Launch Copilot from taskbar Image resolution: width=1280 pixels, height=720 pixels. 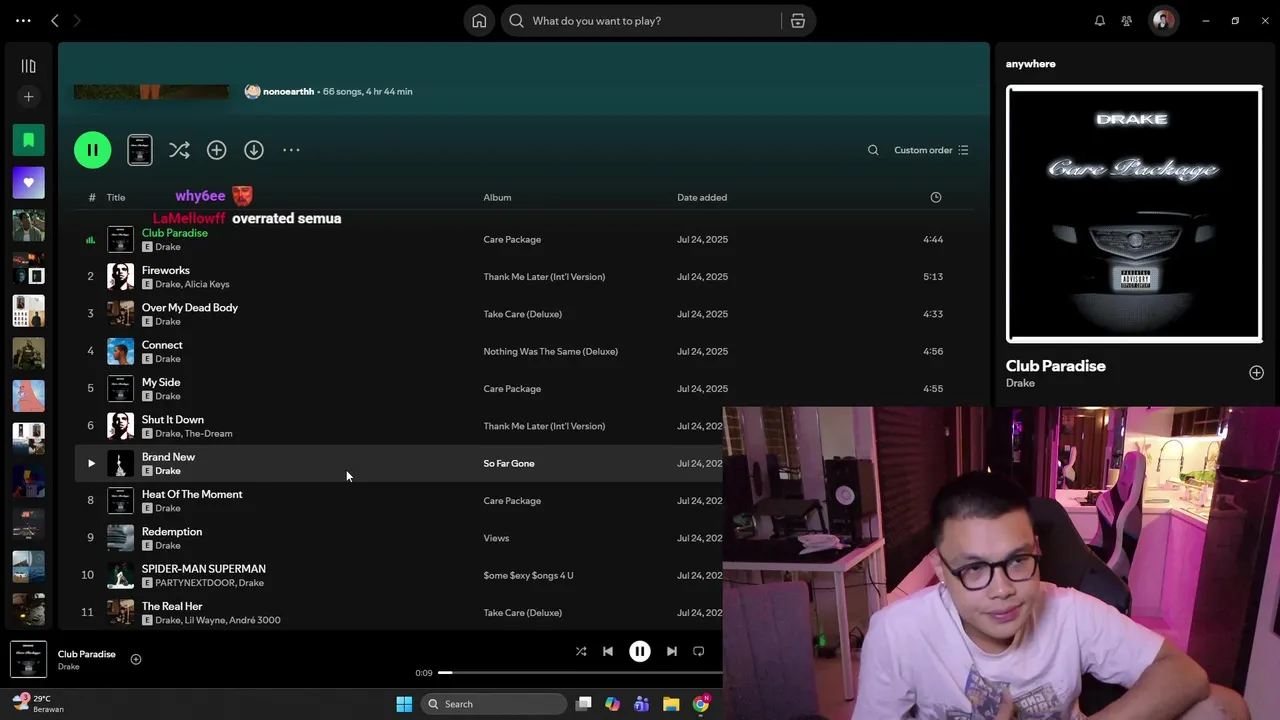click(613, 704)
